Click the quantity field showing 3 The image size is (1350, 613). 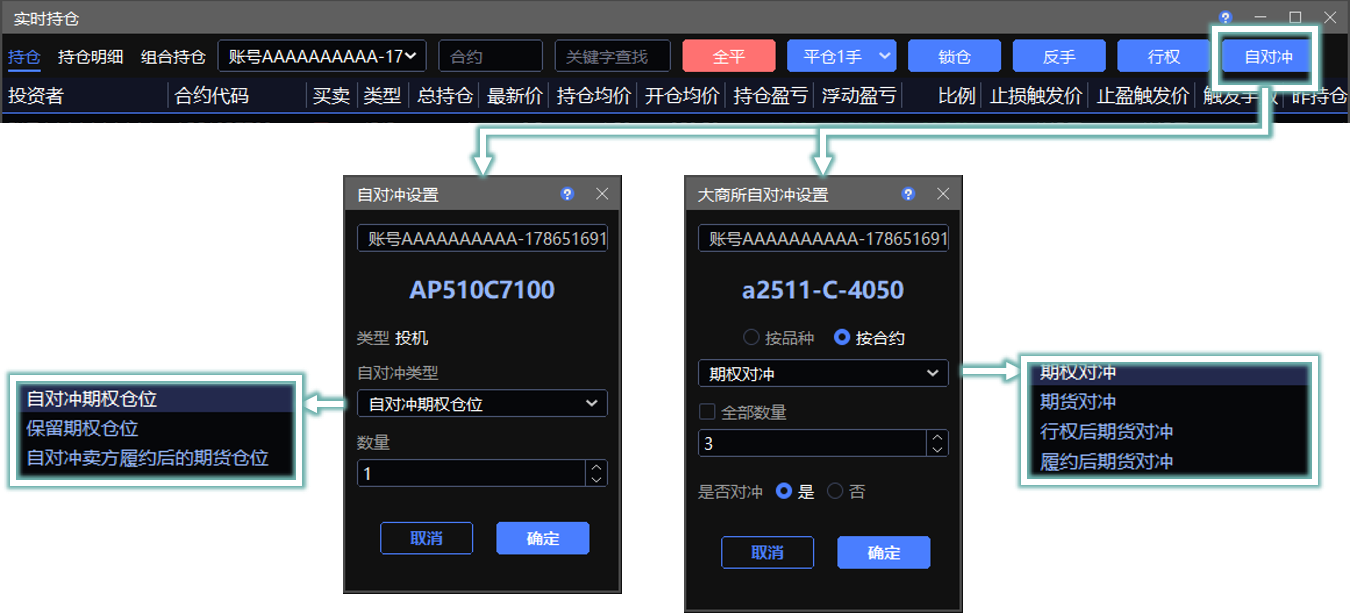click(x=813, y=443)
